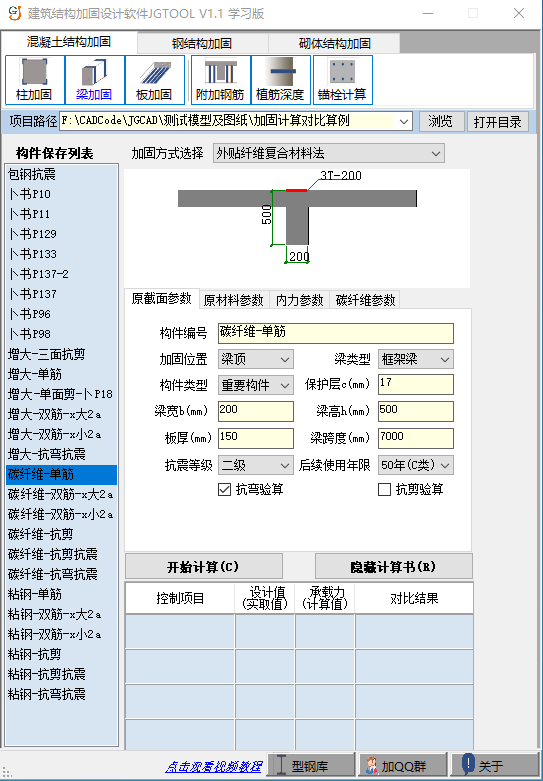Click the 梁跨度(mm) input field
The width and height of the screenshot is (543, 781).
point(415,438)
